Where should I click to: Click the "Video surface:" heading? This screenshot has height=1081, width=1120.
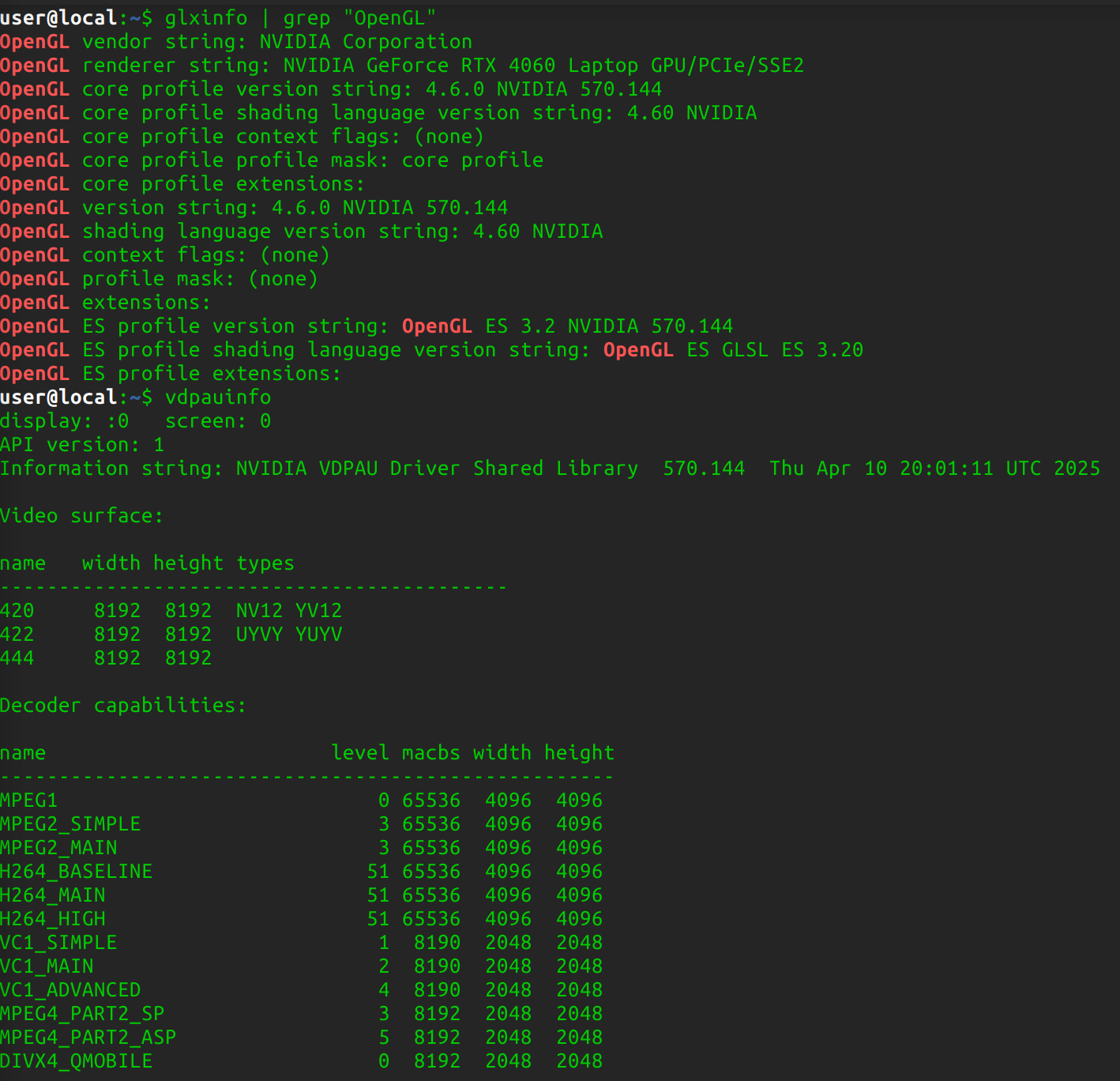pyautogui.click(x=82, y=516)
